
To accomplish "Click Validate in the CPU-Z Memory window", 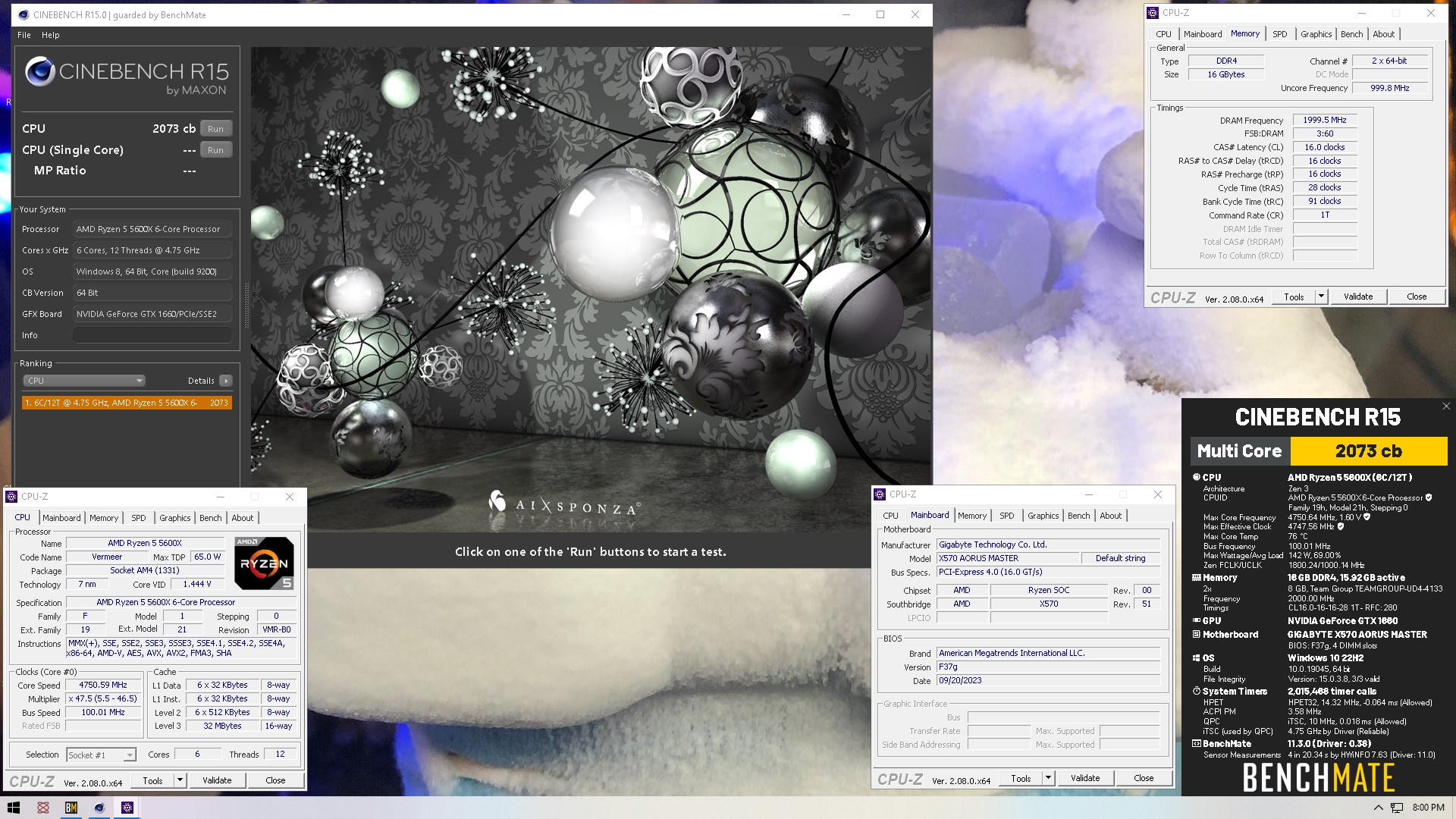I will [x=1358, y=297].
